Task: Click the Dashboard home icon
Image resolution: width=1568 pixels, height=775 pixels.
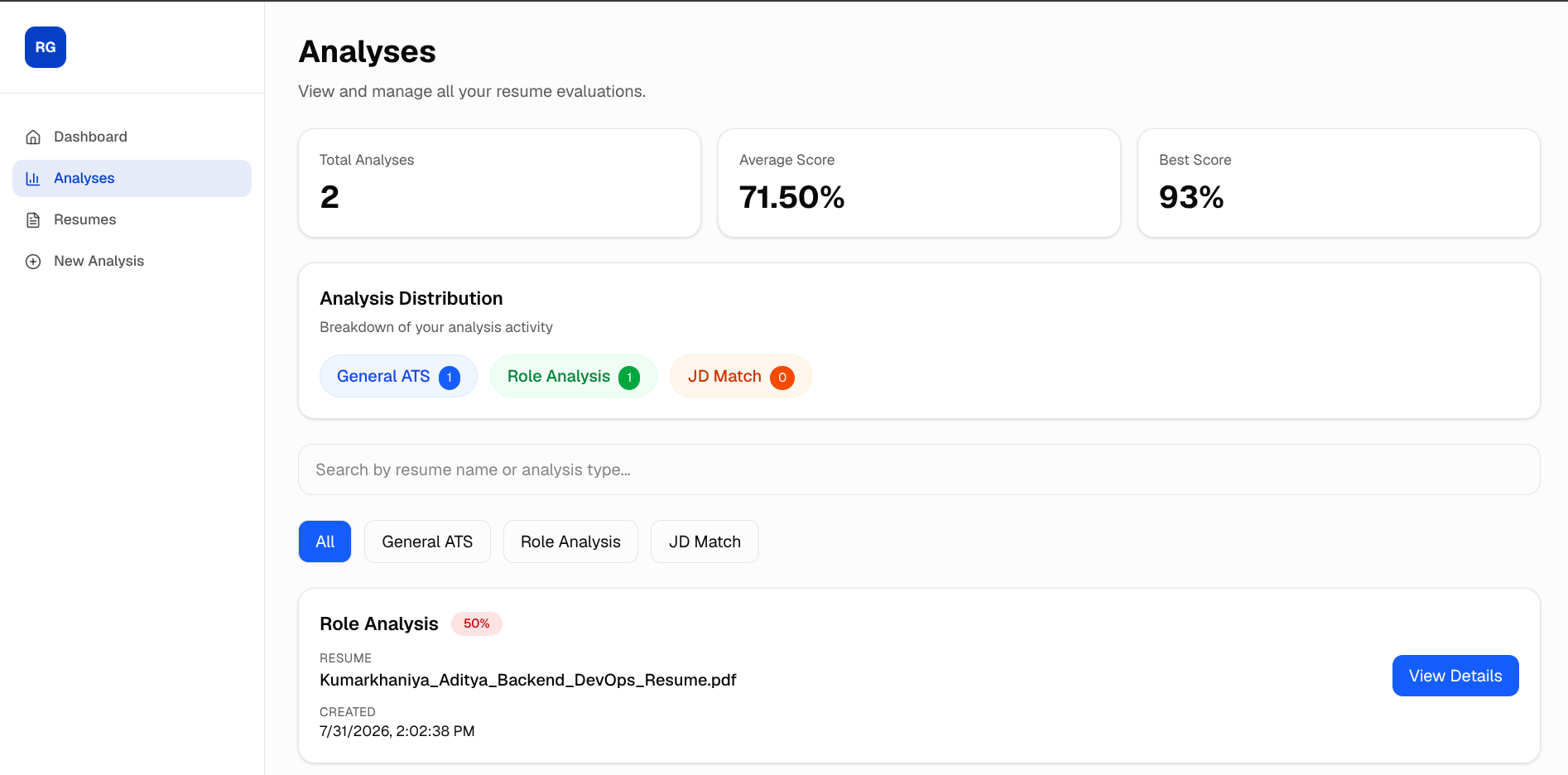Action: (x=33, y=137)
